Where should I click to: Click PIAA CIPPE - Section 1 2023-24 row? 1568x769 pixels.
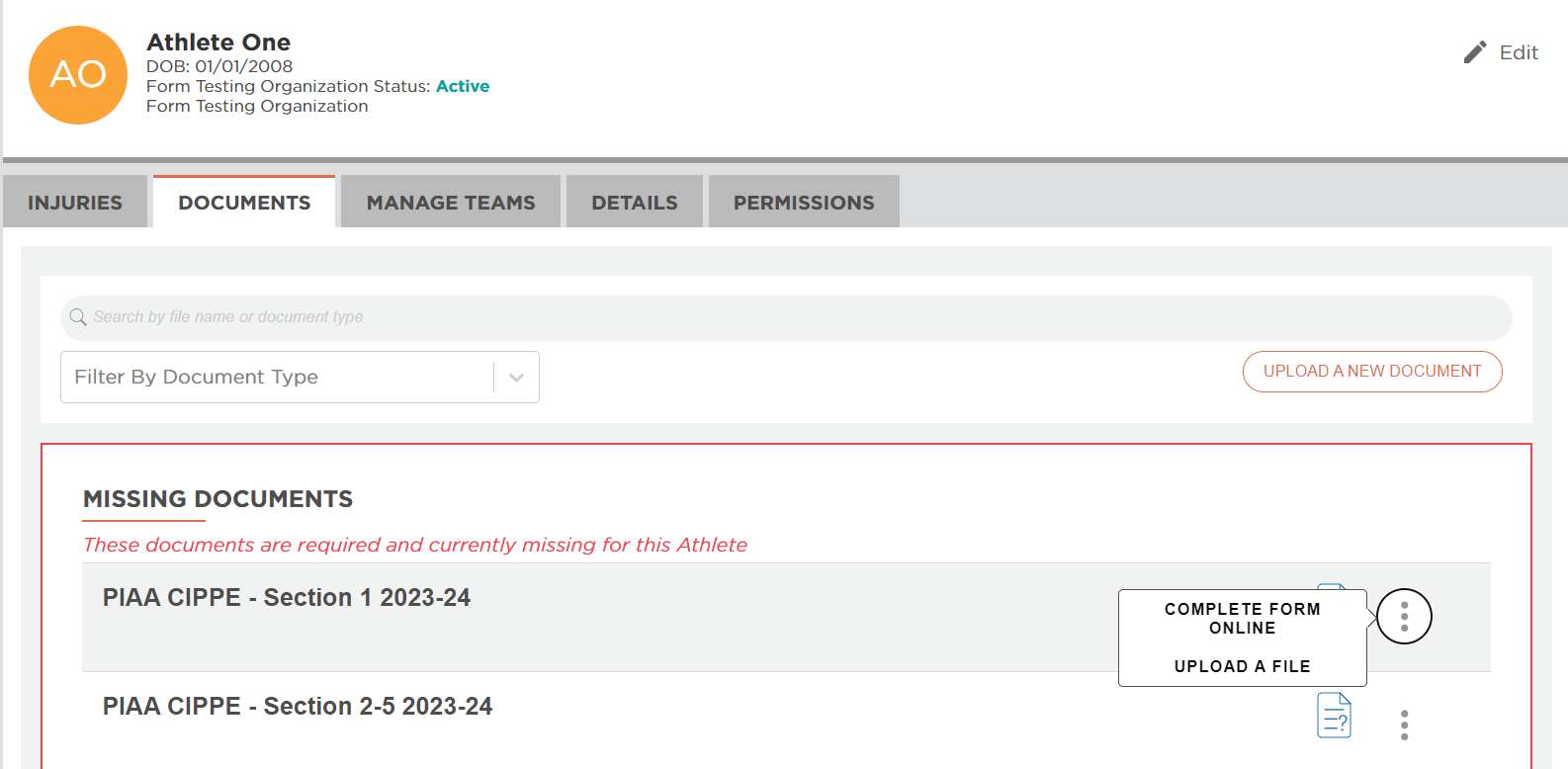point(786,618)
